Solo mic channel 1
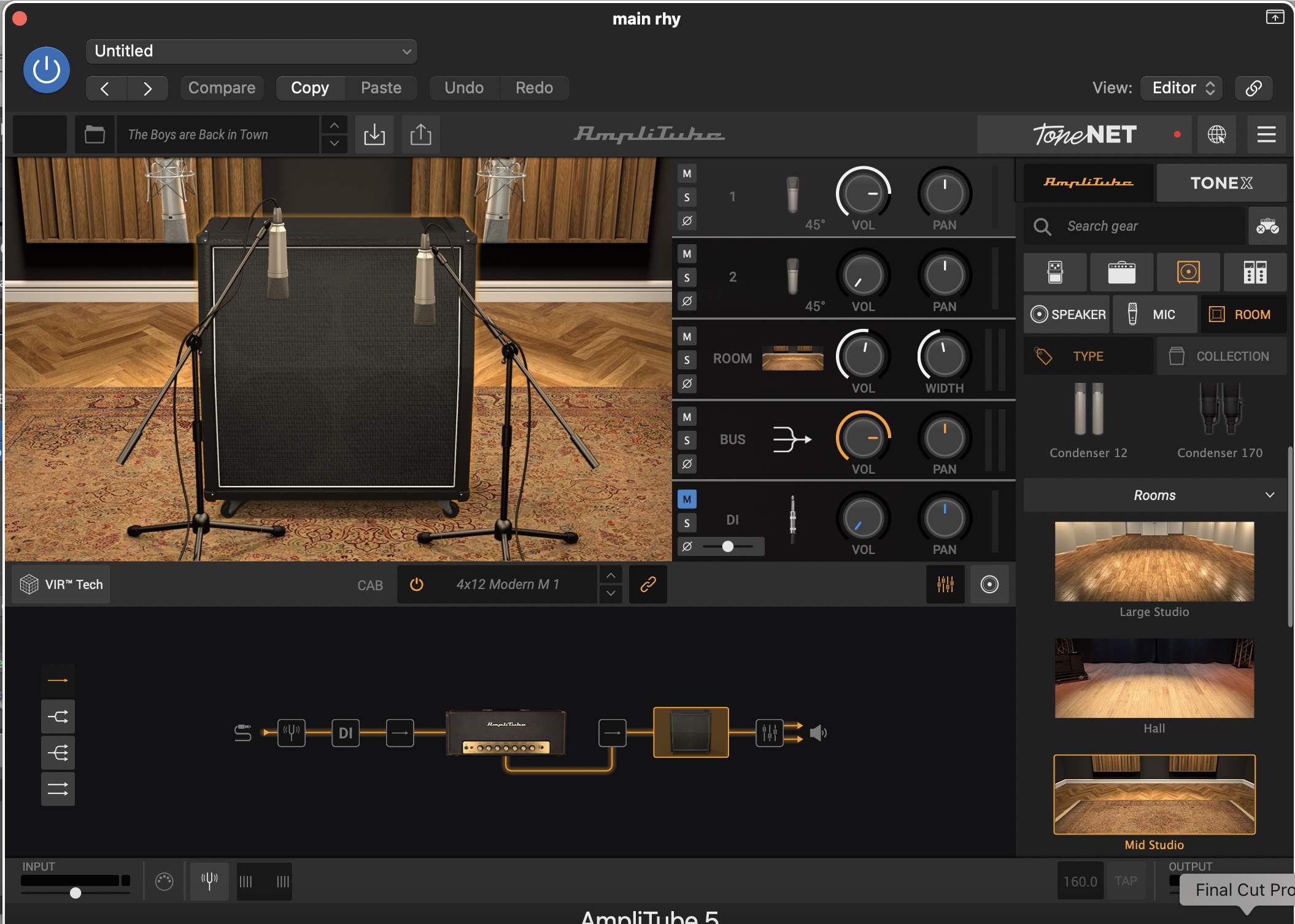 687,198
